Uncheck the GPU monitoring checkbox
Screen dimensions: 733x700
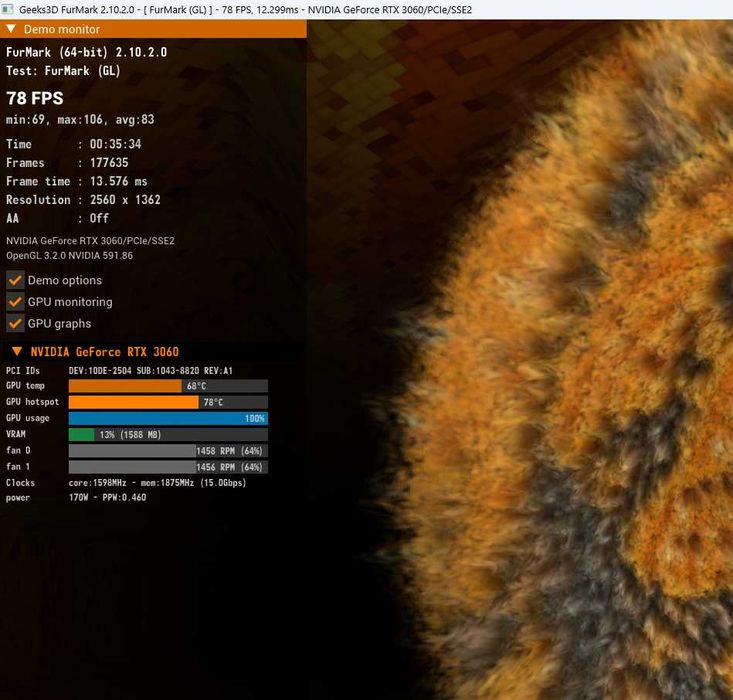(x=15, y=302)
